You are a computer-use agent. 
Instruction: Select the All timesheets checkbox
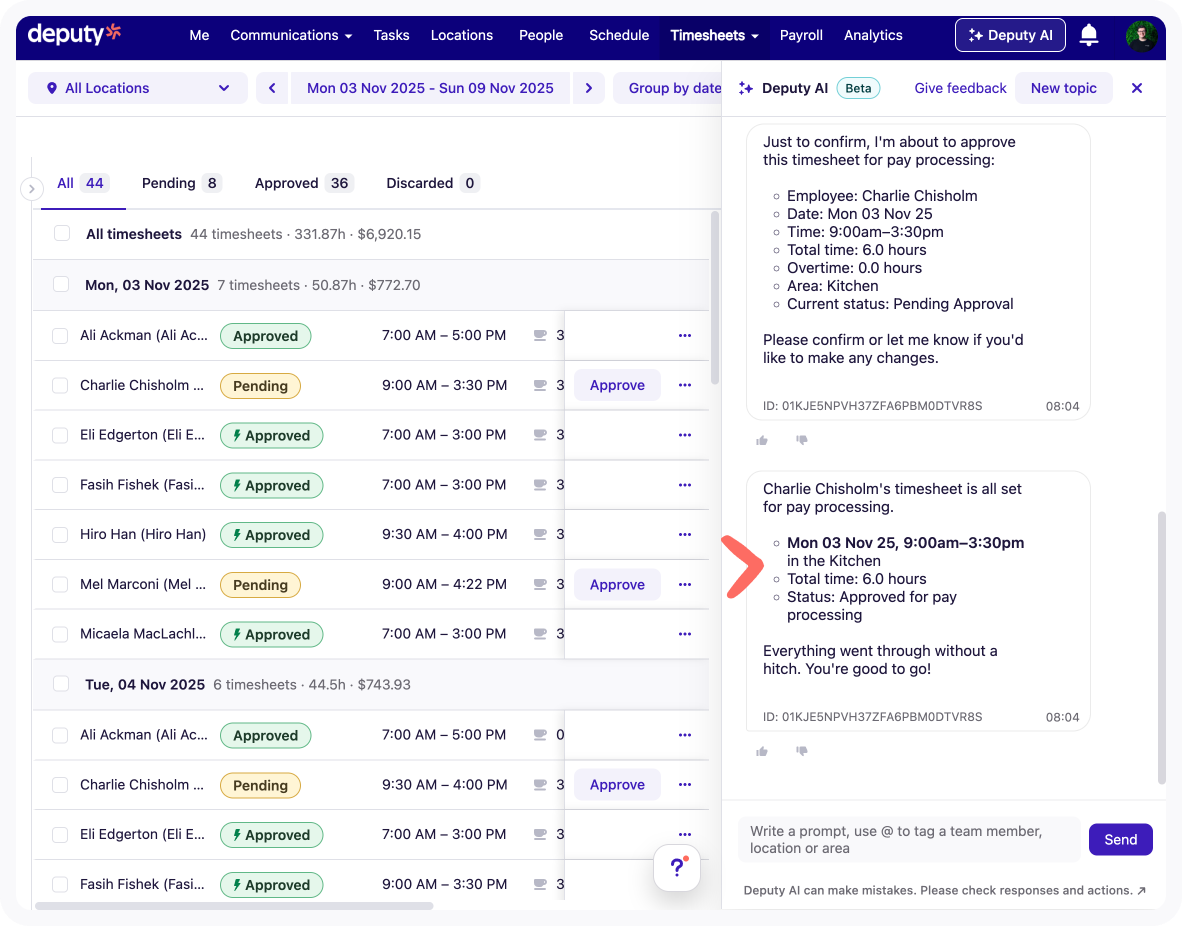tap(62, 234)
